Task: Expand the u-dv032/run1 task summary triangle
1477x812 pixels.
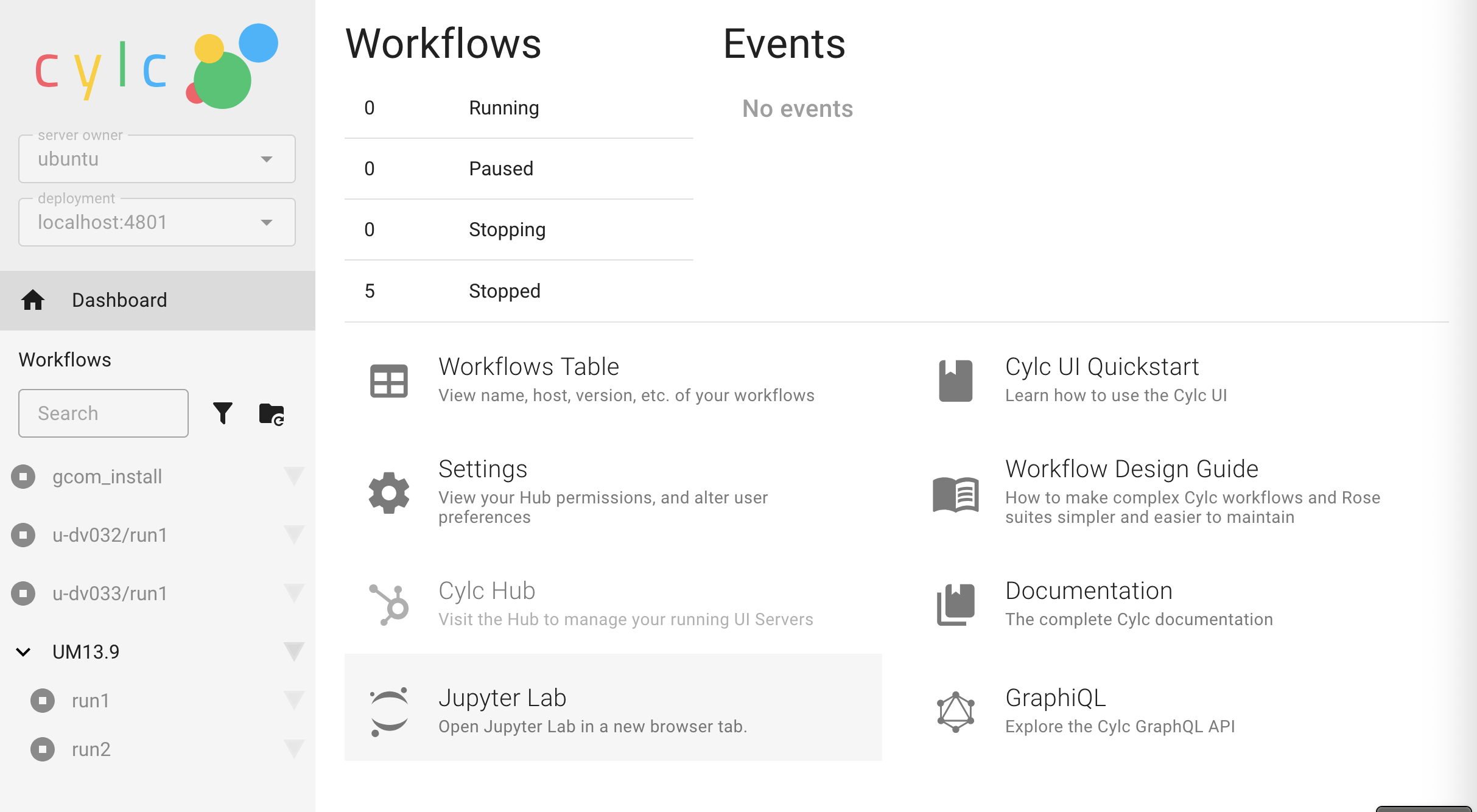Action: [293, 535]
